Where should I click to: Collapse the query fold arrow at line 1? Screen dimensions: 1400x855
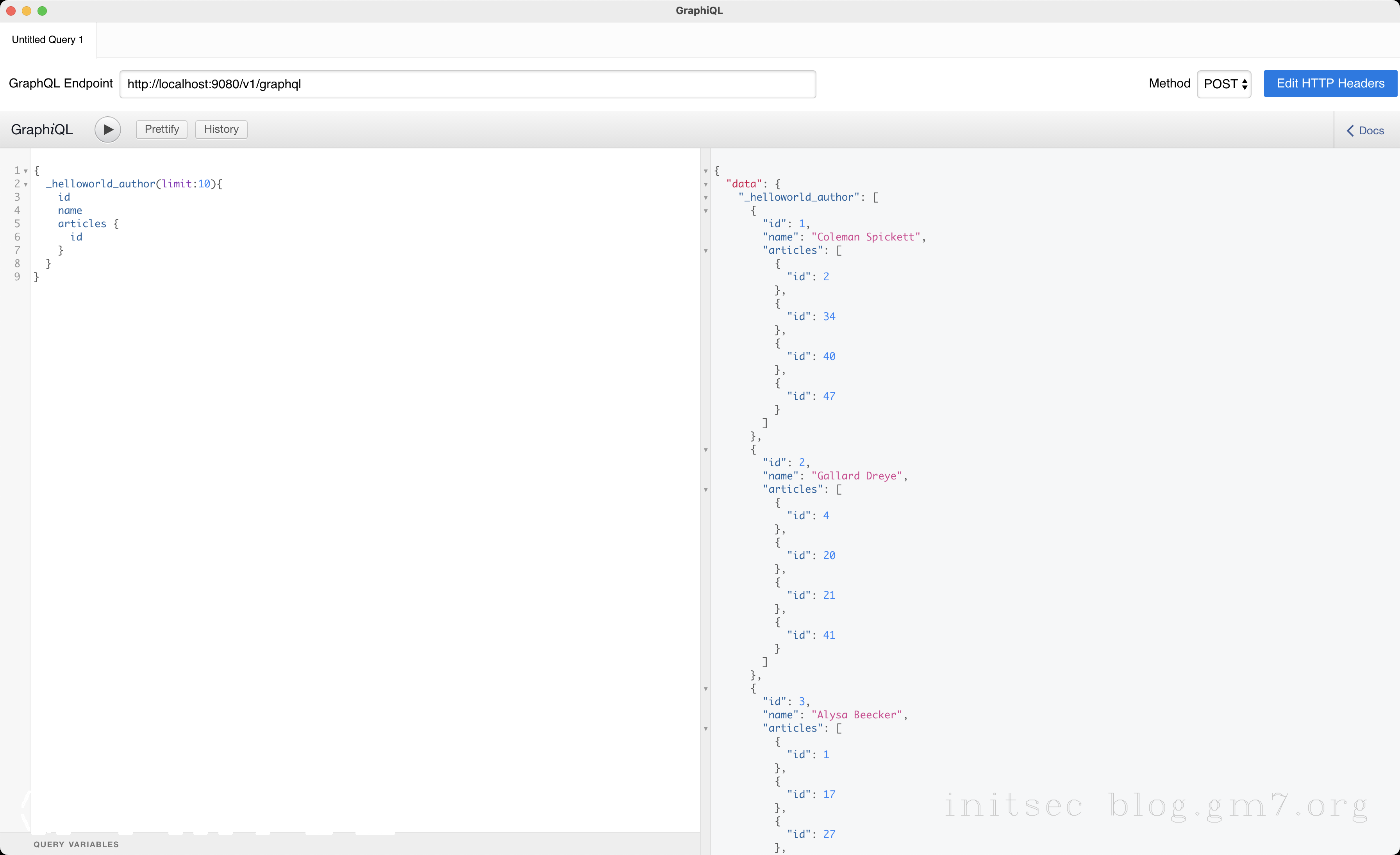(x=25, y=171)
